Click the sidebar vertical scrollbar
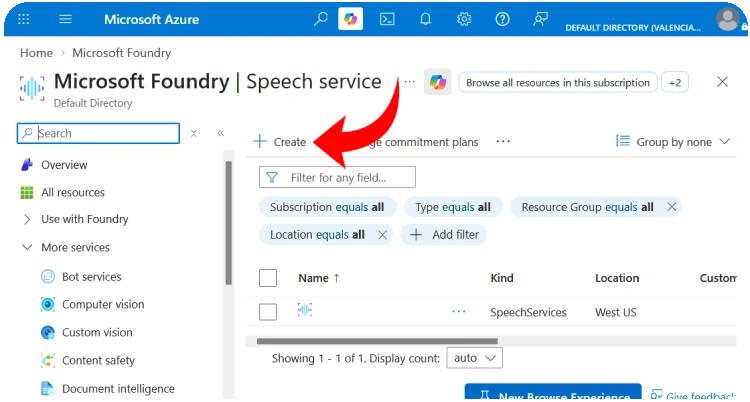This screenshot has width=750, height=402. tap(229, 223)
